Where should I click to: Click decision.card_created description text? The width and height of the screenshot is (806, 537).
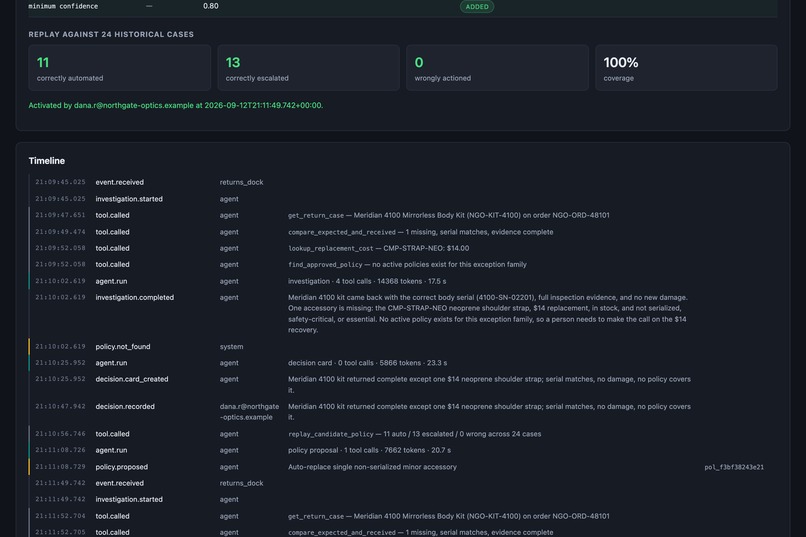(489, 384)
